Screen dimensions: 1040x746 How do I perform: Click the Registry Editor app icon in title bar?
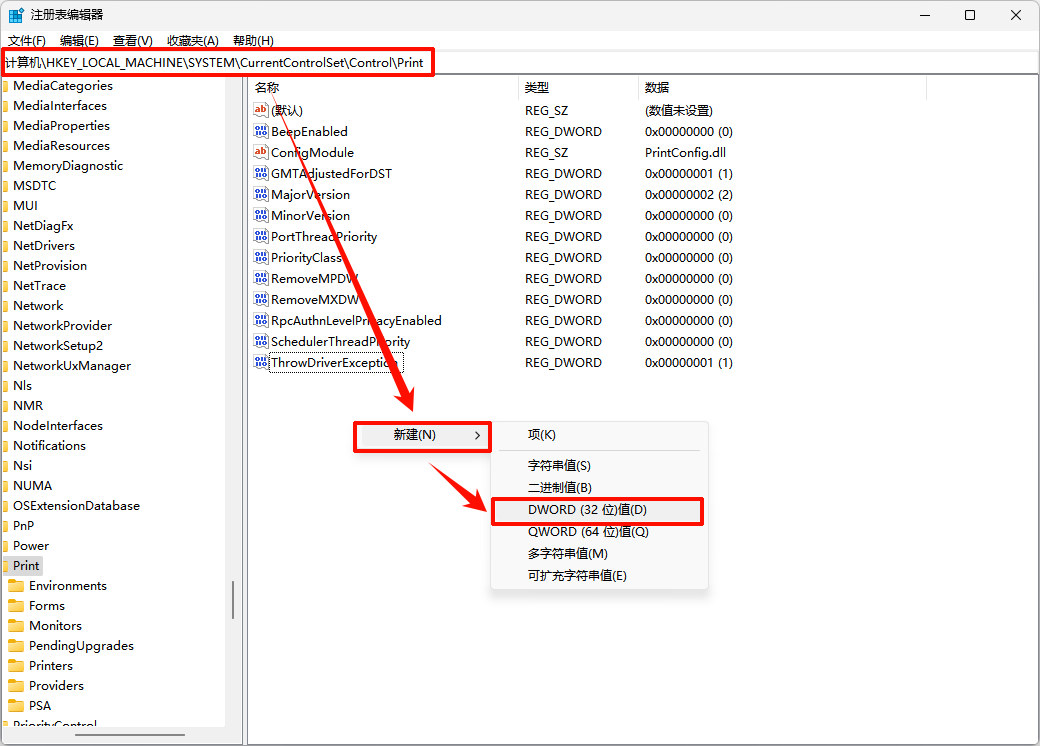(x=17, y=15)
